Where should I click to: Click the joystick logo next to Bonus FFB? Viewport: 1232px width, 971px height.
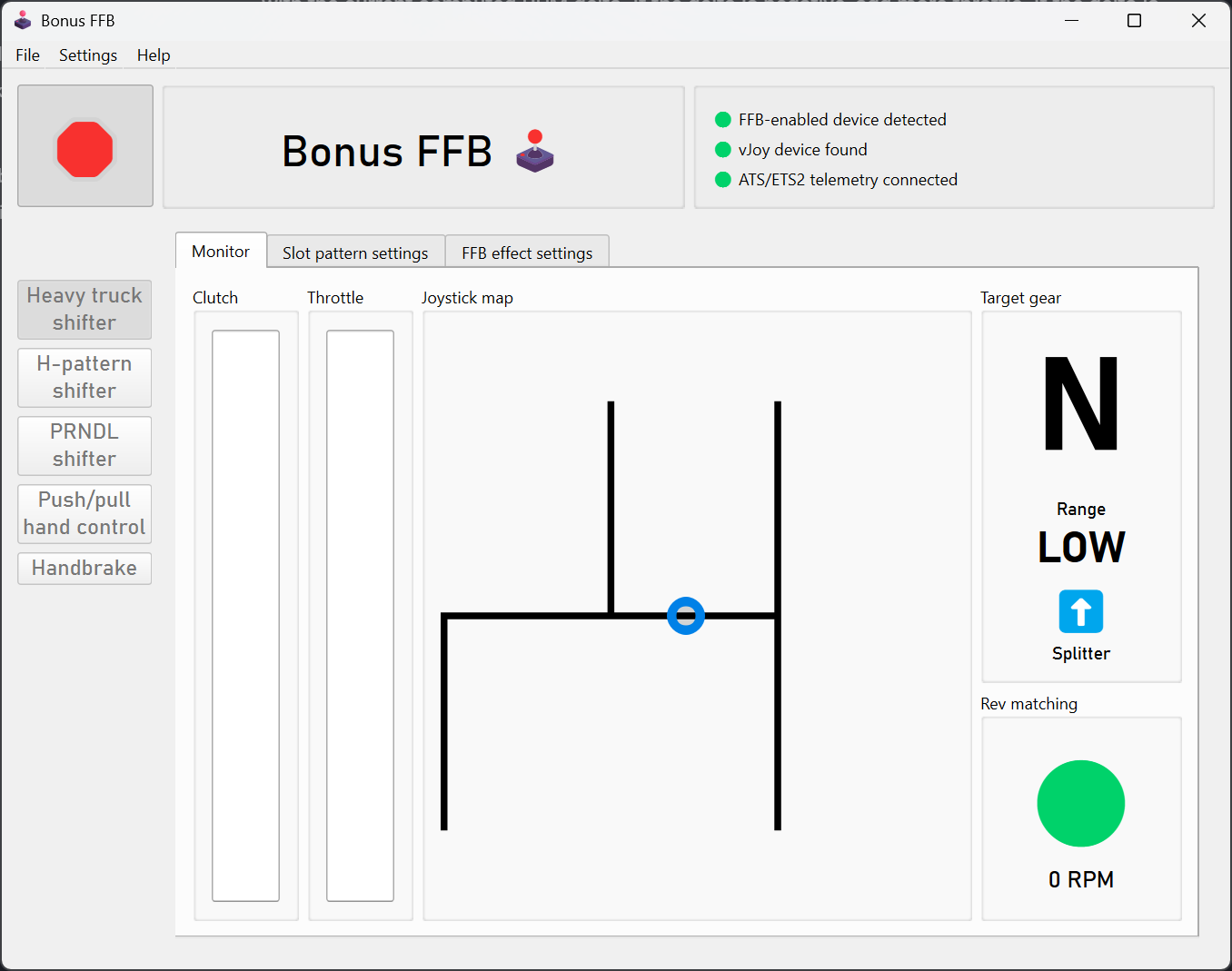click(x=535, y=151)
